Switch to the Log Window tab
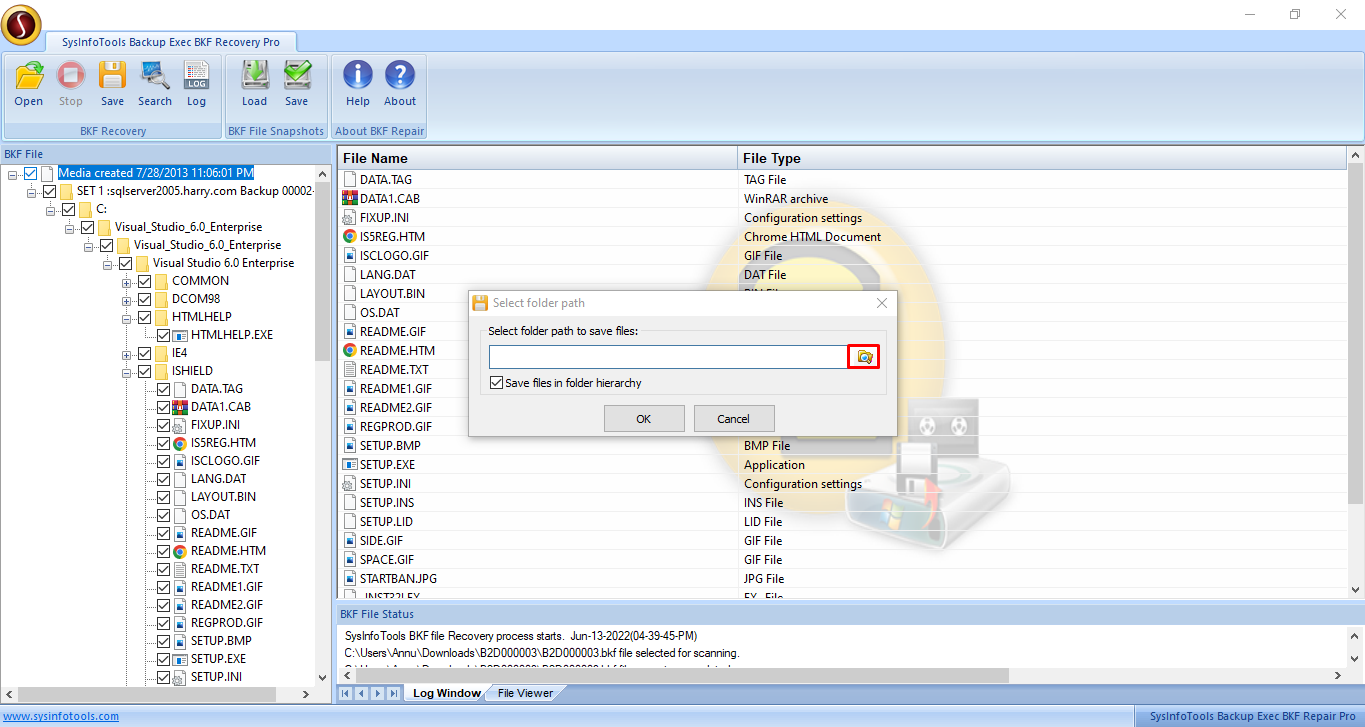The width and height of the screenshot is (1365, 727). pyautogui.click(x=446, y=693)
